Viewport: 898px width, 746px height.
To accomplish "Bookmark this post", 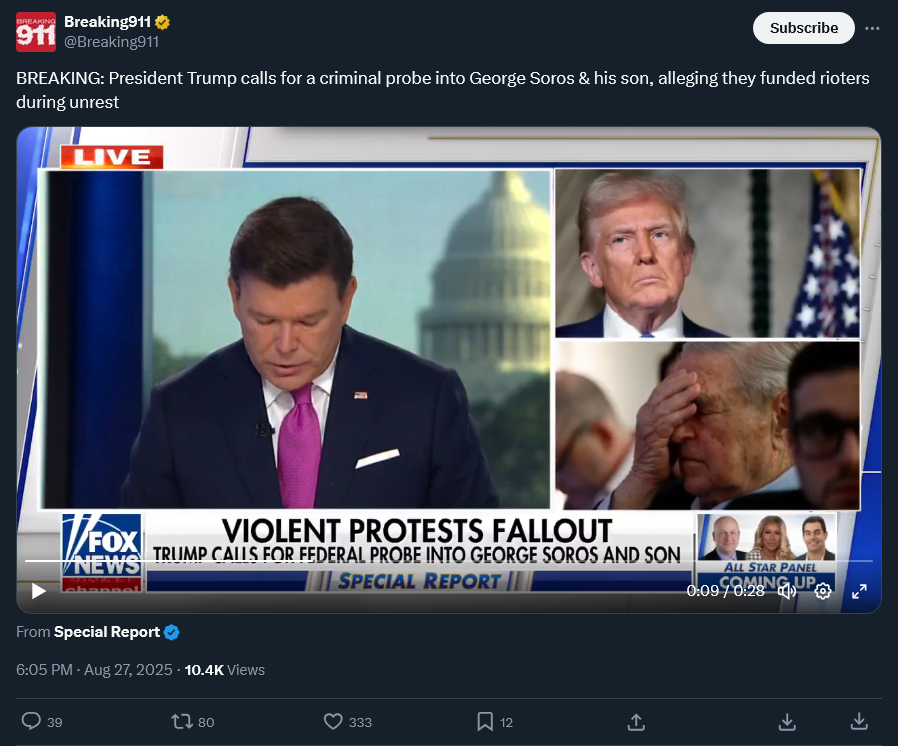I will (x=485, y=721).
